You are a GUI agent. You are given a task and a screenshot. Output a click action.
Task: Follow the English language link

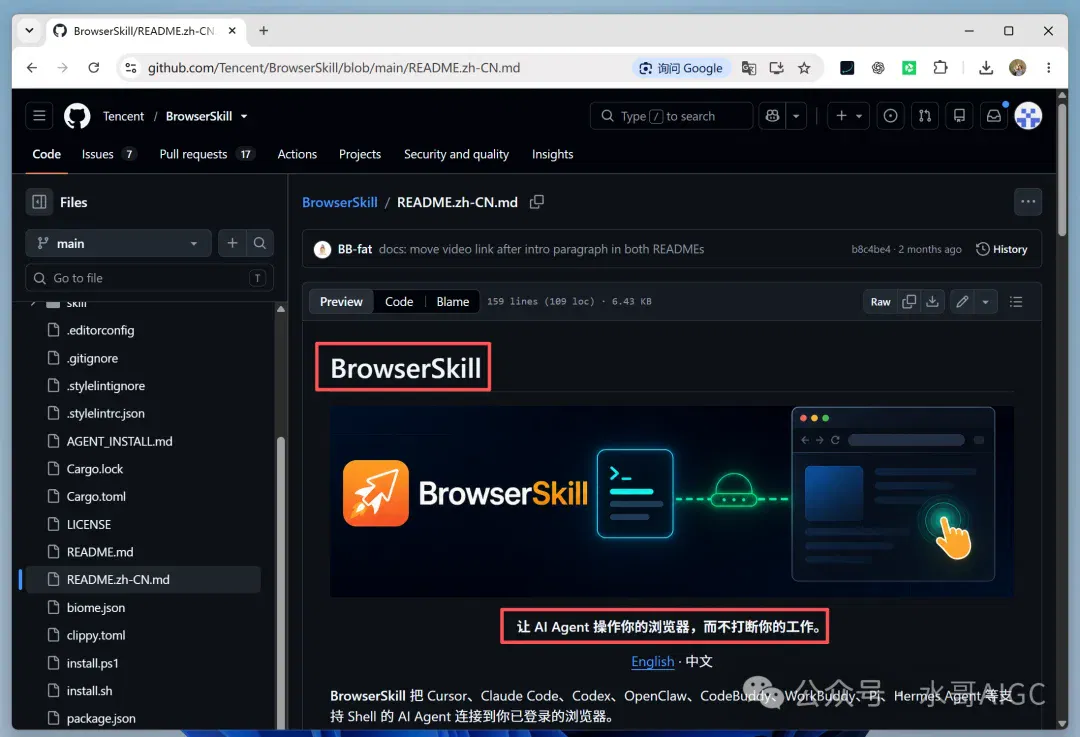tap(652, 661)
